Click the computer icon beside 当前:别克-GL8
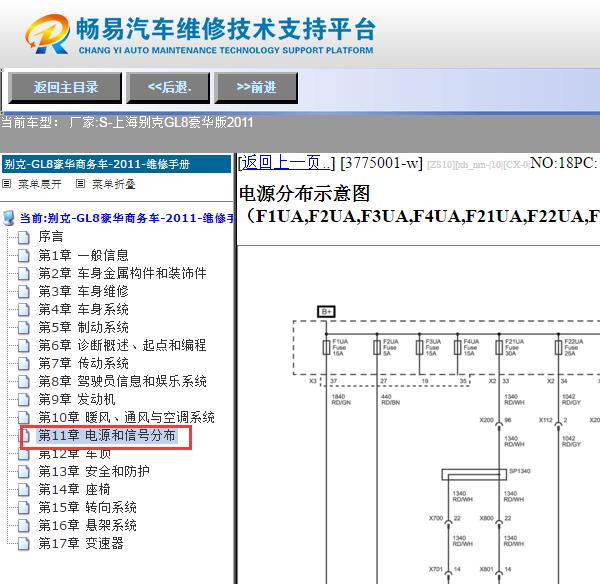Image resolution: width=600 pixels, height=584 pixels. 8,218
